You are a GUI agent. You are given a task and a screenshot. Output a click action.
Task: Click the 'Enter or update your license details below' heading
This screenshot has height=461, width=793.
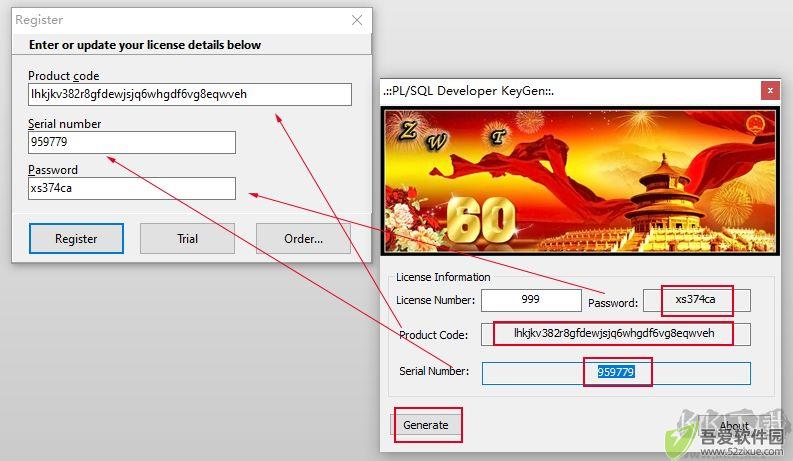[x=145, y=45]
